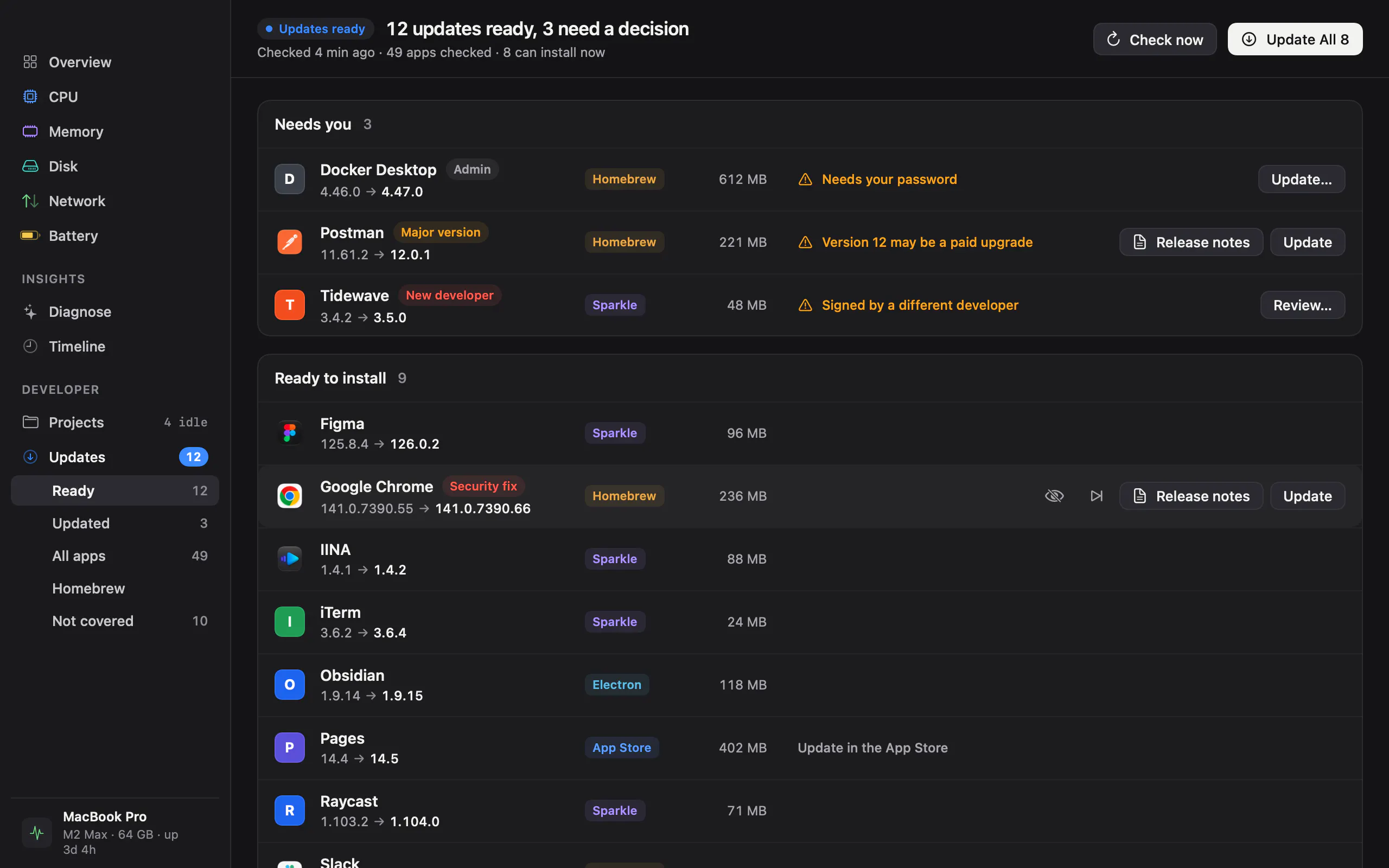Screen dimensions: 1389x868
Task: Click the New developer tag on Tidewave
Action: click(x=449, y=295)
